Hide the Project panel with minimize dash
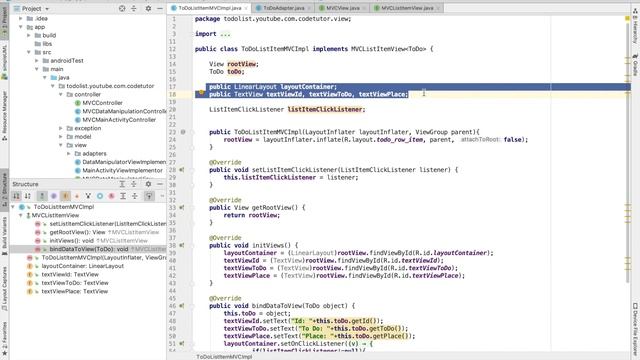This screenshot has height=360, width=640. click(160, 8)
